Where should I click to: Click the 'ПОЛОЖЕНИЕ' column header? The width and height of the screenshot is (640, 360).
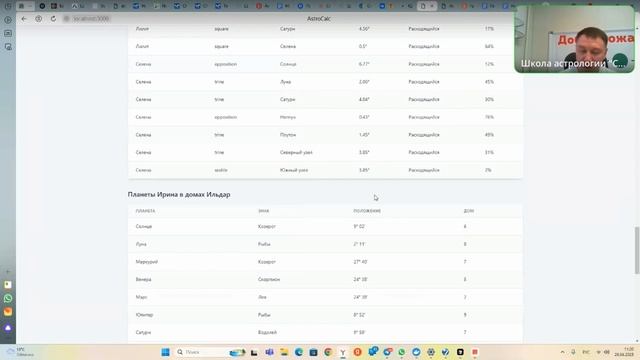(x=367, y=211)
